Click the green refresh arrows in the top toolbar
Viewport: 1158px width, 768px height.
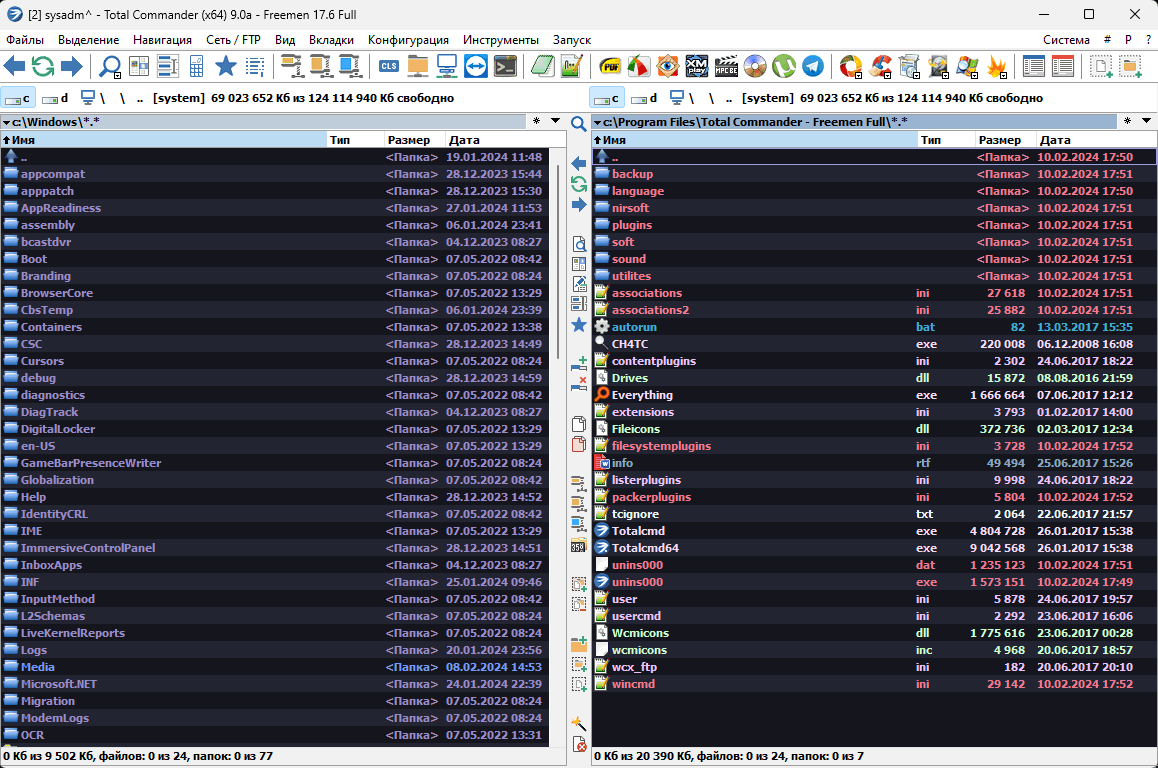(43, 67)
